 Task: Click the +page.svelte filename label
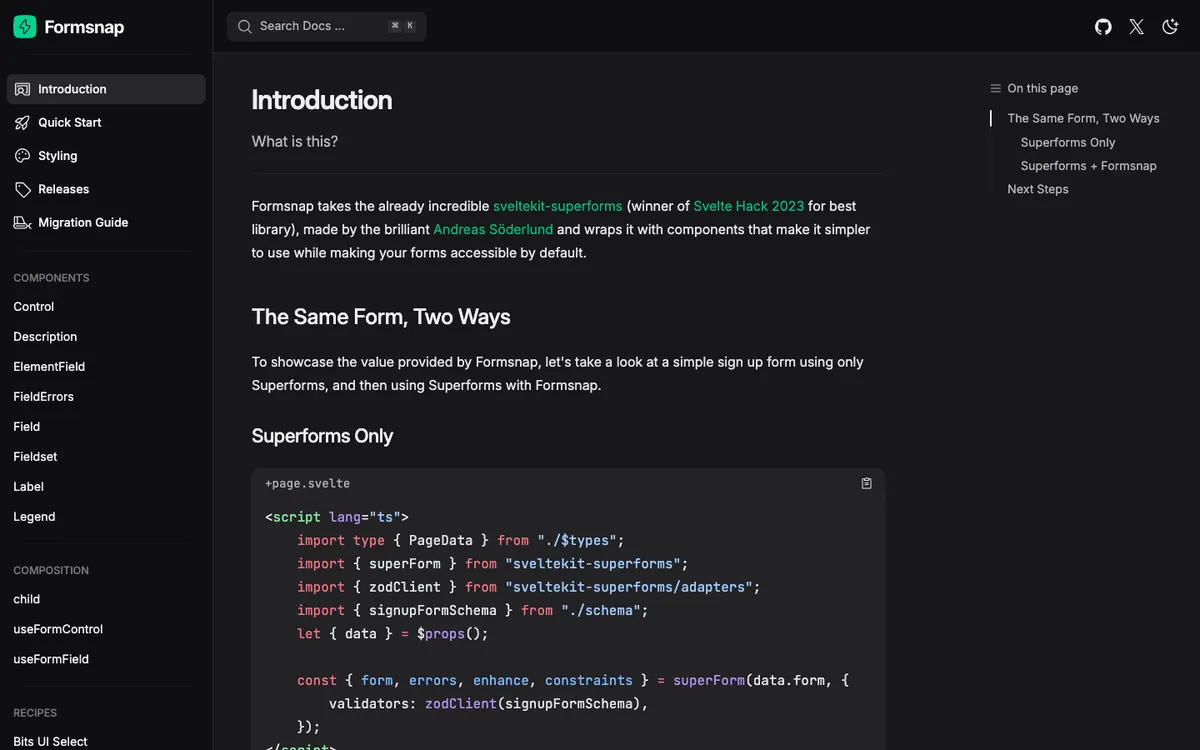click(307, 483)
